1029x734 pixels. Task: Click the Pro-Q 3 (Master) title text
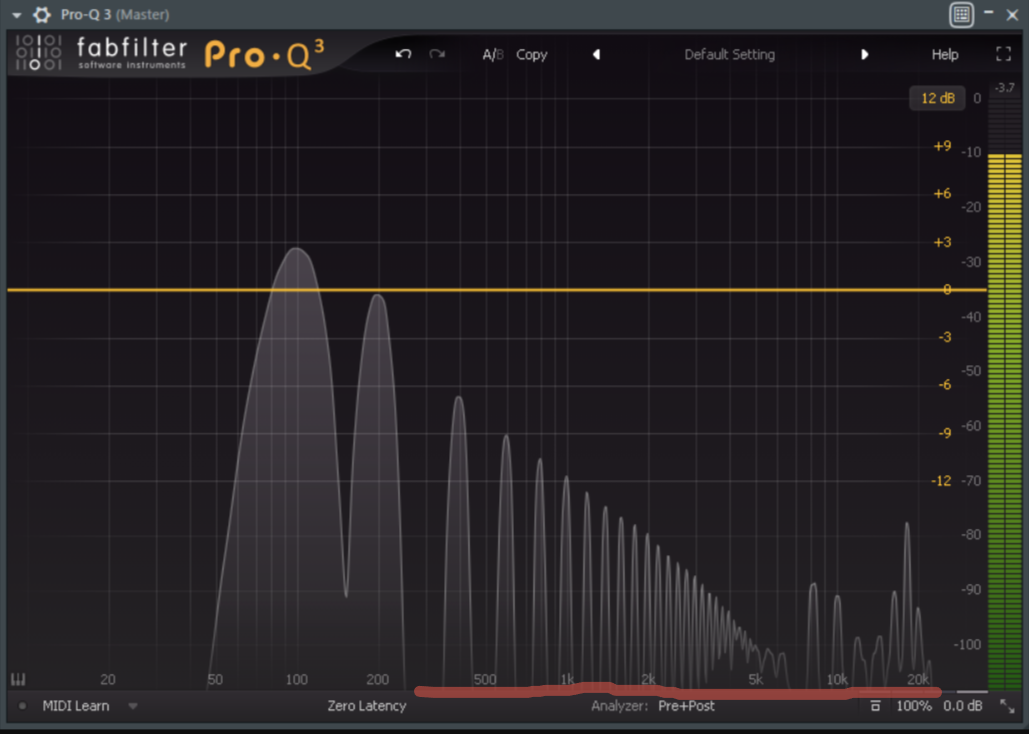coord(115,14)
